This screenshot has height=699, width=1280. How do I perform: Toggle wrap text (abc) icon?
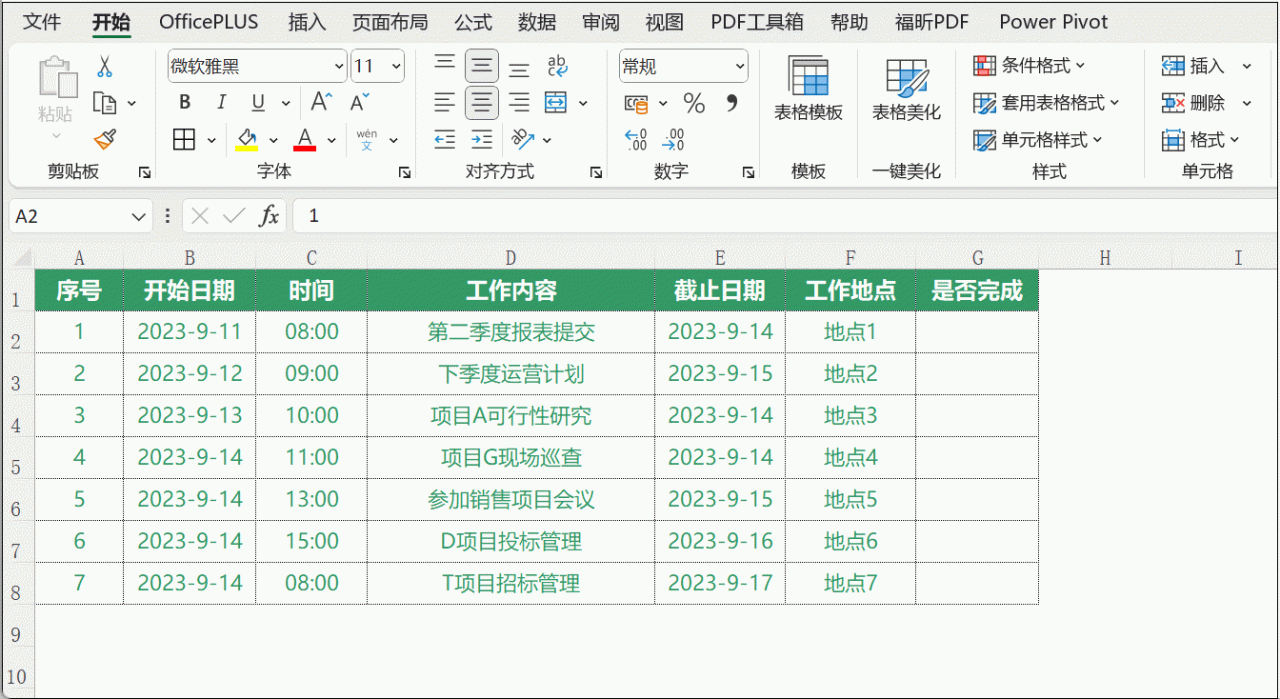click(557, 66)
